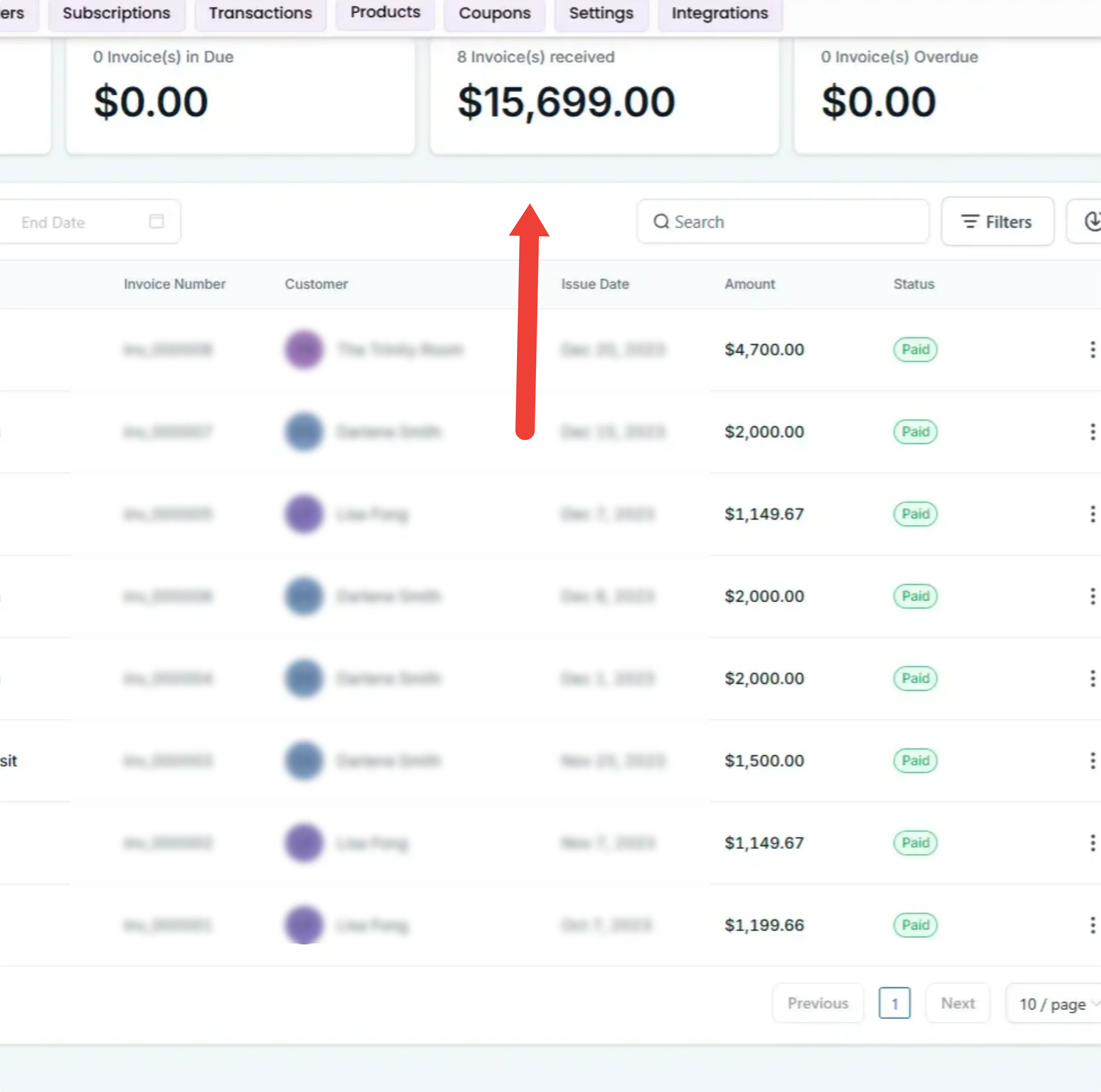
Task: Open the Integrations tab
Action: point(720,12)
